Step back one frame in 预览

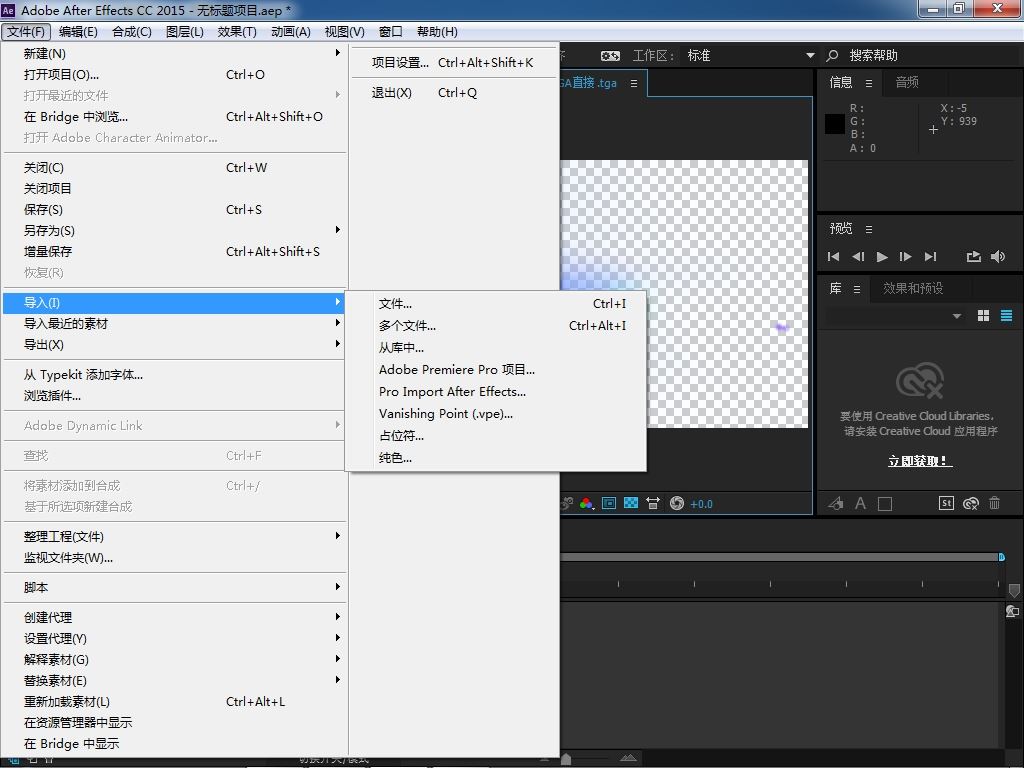[858, 257]
